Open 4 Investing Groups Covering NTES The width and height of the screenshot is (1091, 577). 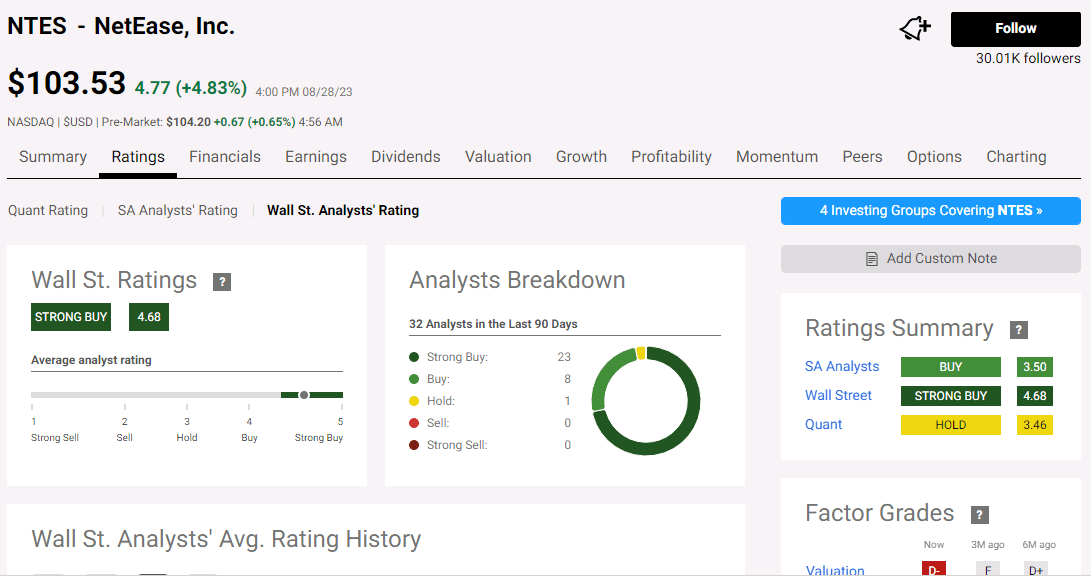click(930, 210)
